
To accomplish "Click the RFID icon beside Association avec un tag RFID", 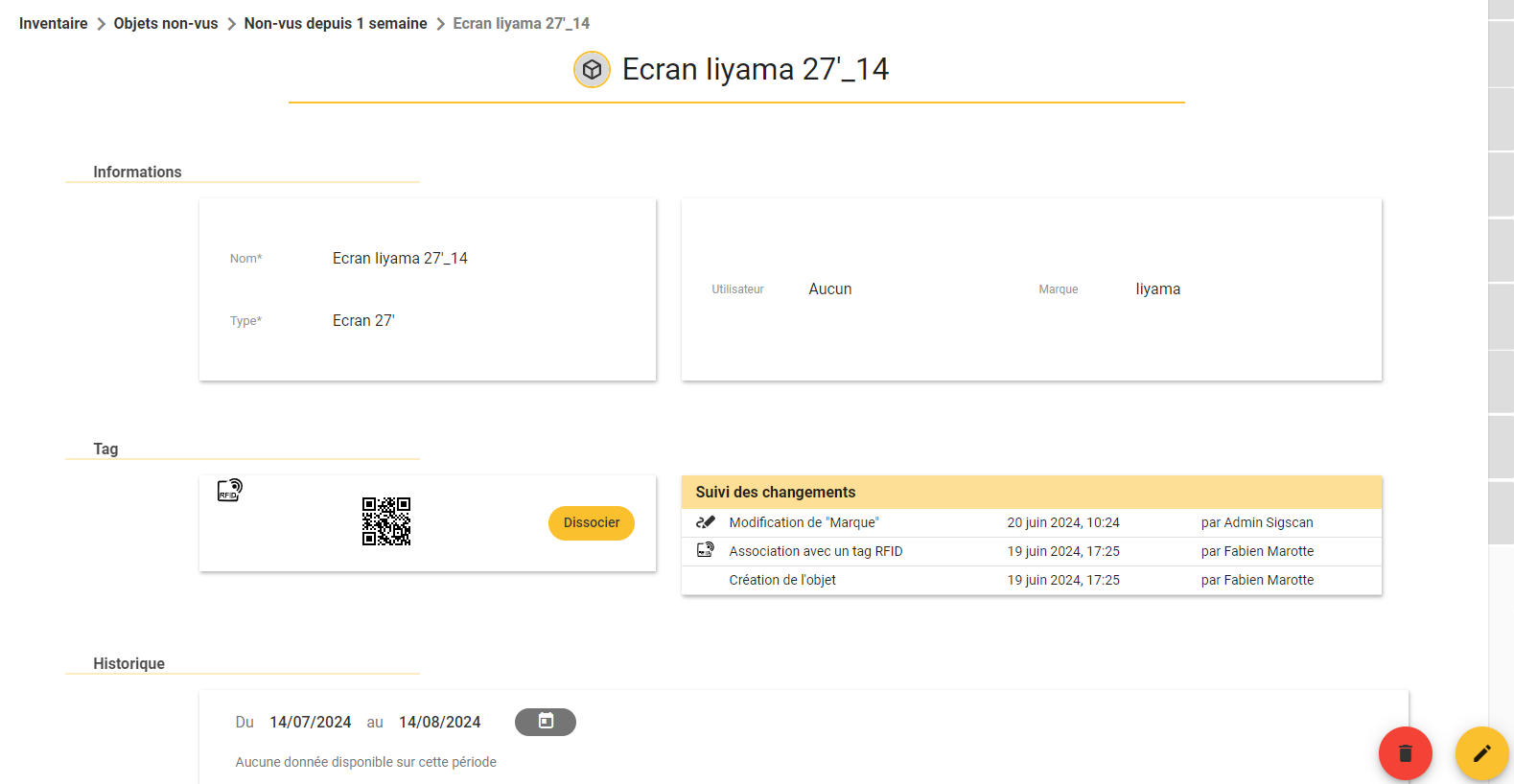I will (x=706, y=550).
